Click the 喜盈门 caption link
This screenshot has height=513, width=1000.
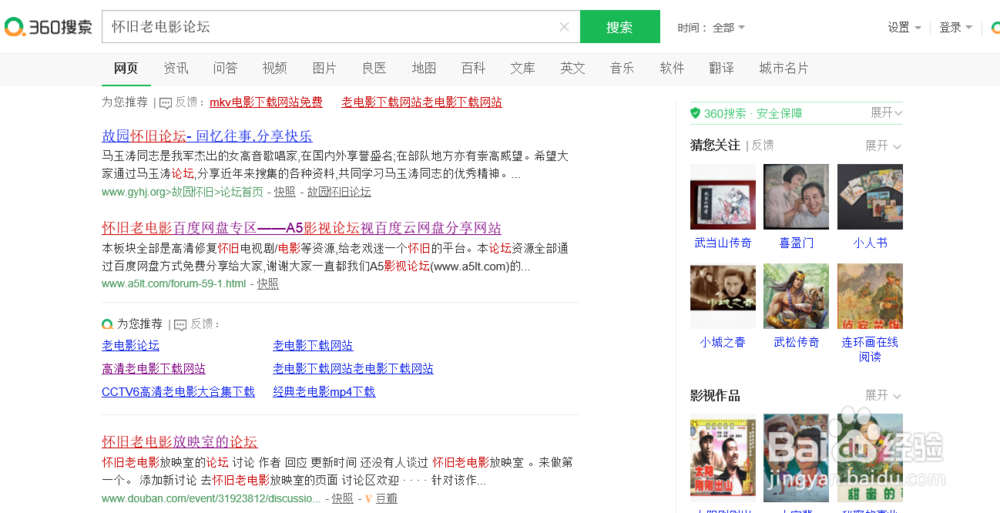(797, 243)
